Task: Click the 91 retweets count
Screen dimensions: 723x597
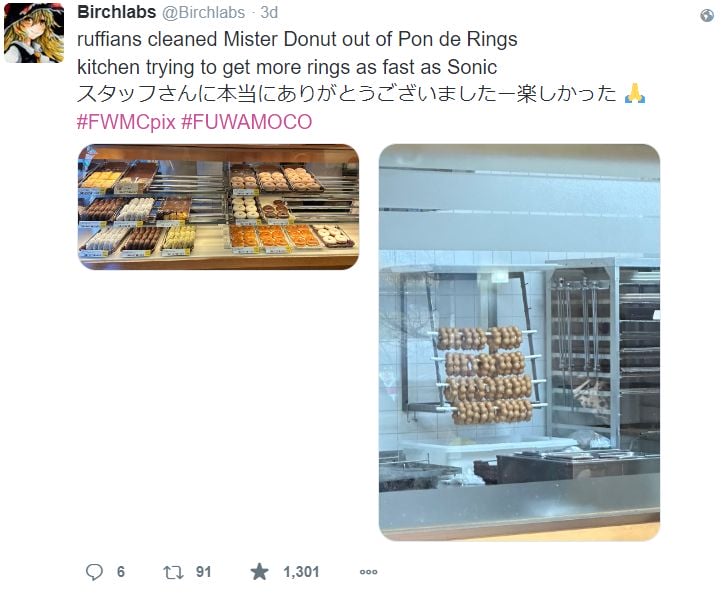Action: (203, 572)
